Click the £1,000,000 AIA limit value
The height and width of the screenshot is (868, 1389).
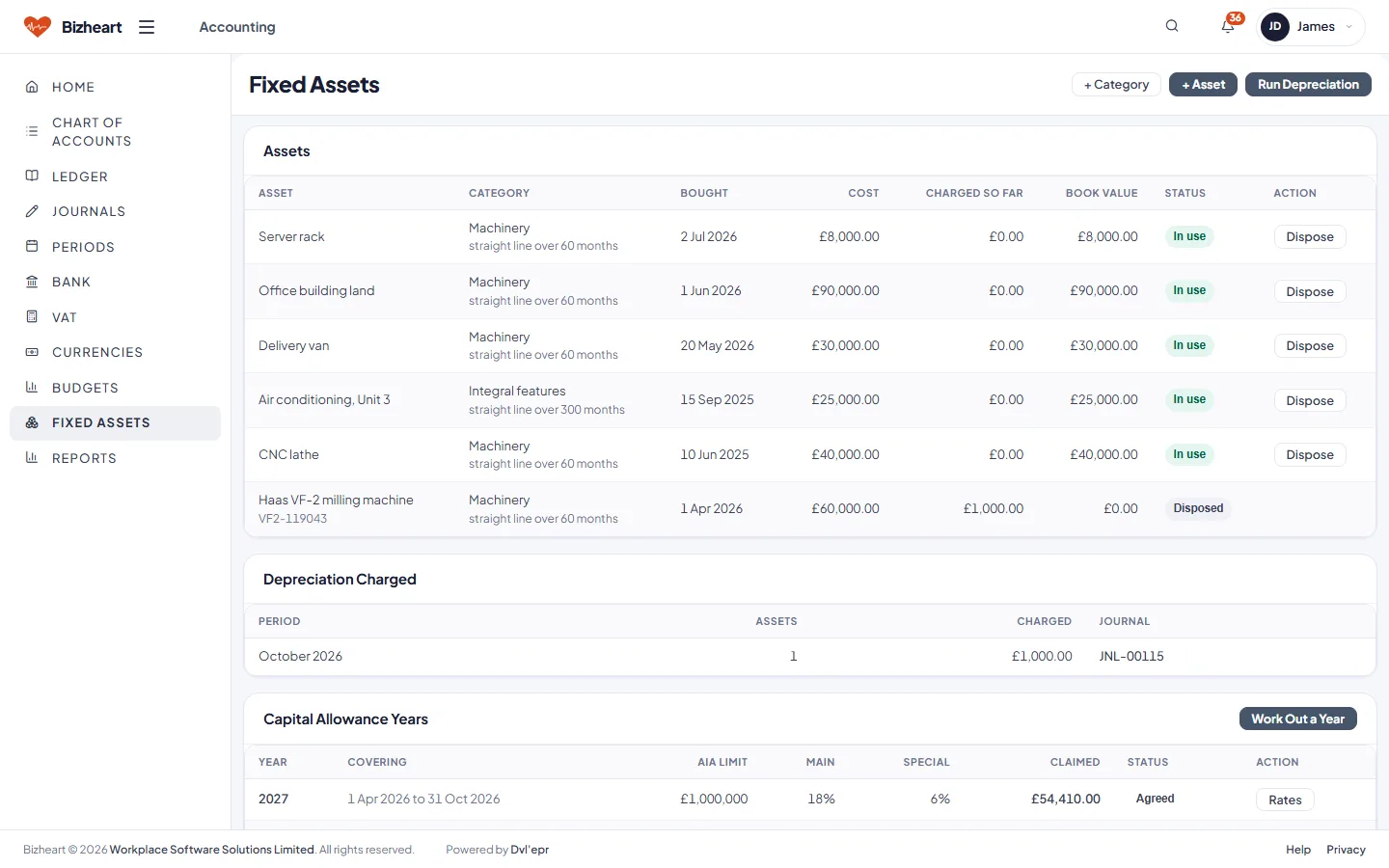714,799
